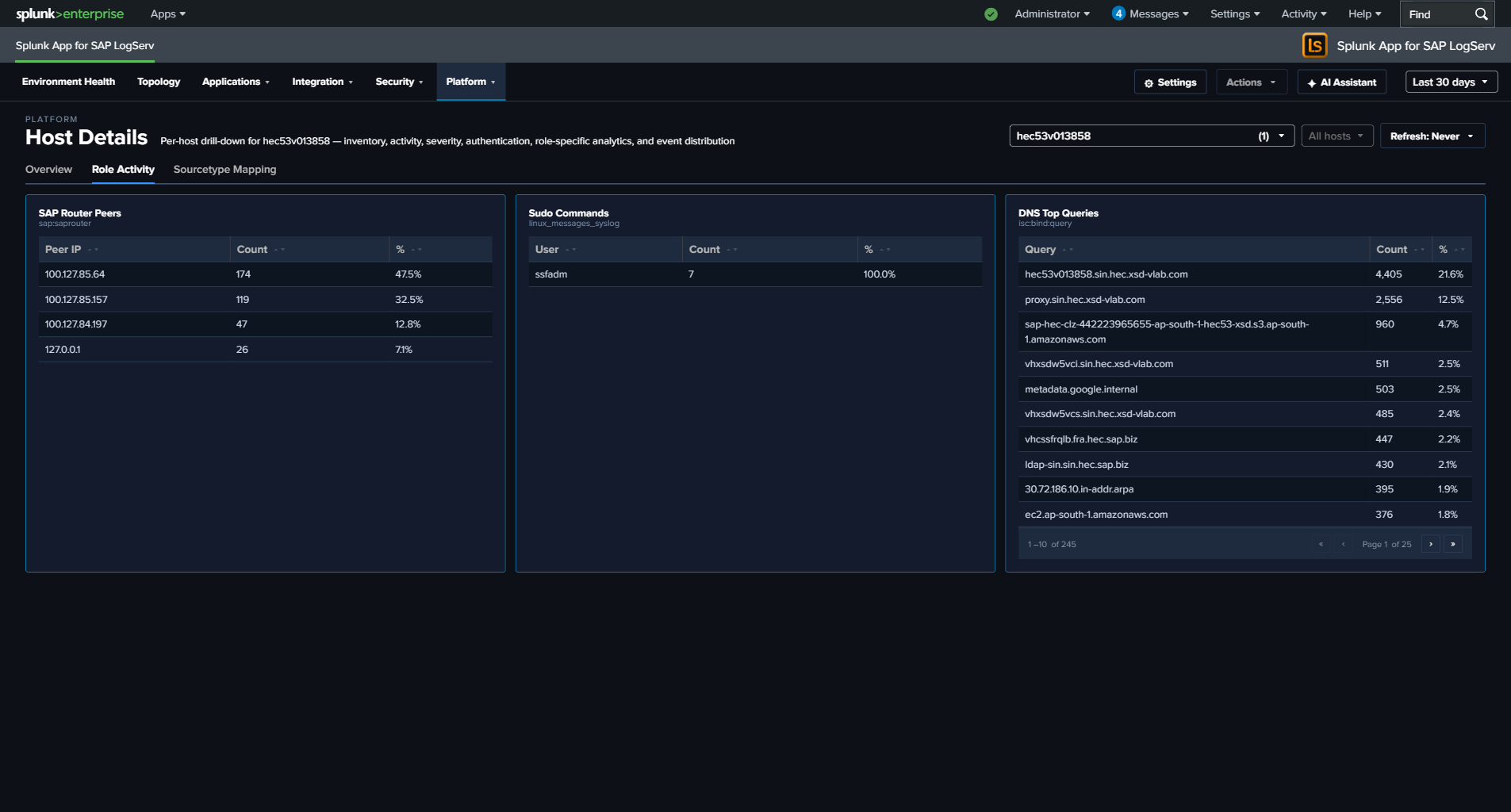Screen dimensions: 1511x812
Task: Click query vhxsdw5vcs.sin.hec.xsd-vlab.com
Action: tap(1100, 414)
